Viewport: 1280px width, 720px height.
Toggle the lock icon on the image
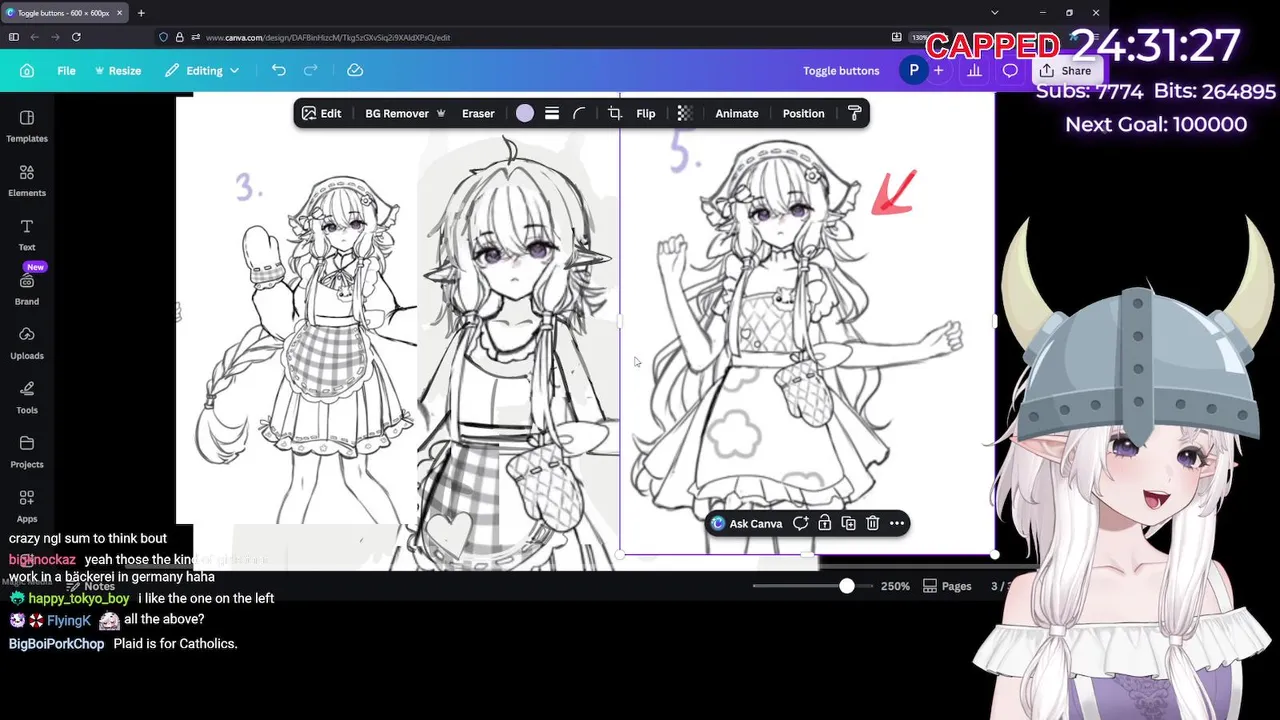point(825,523)
